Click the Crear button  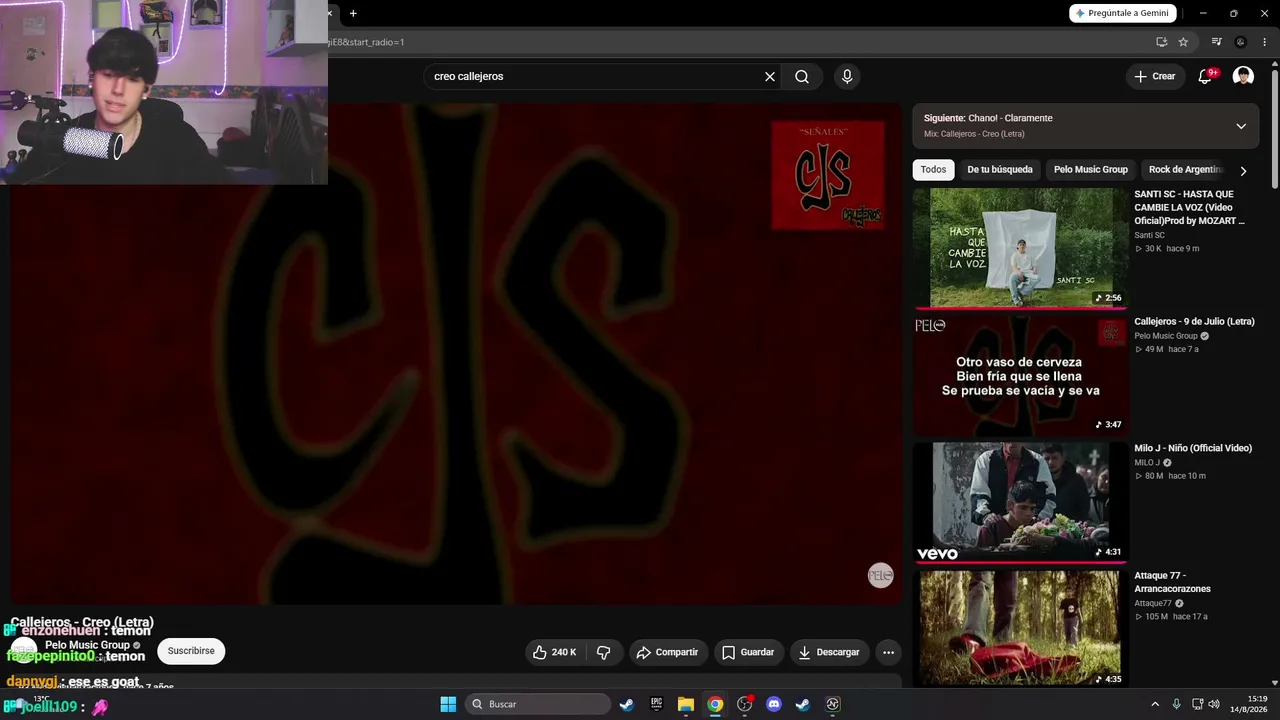[x=1155, y=77]
